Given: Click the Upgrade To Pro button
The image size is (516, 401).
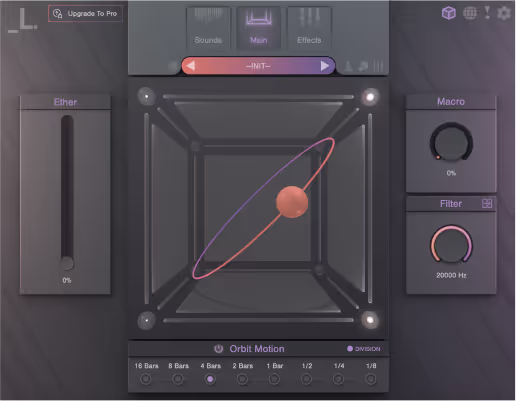Looking at the screenshot, I should click(85, 14).
